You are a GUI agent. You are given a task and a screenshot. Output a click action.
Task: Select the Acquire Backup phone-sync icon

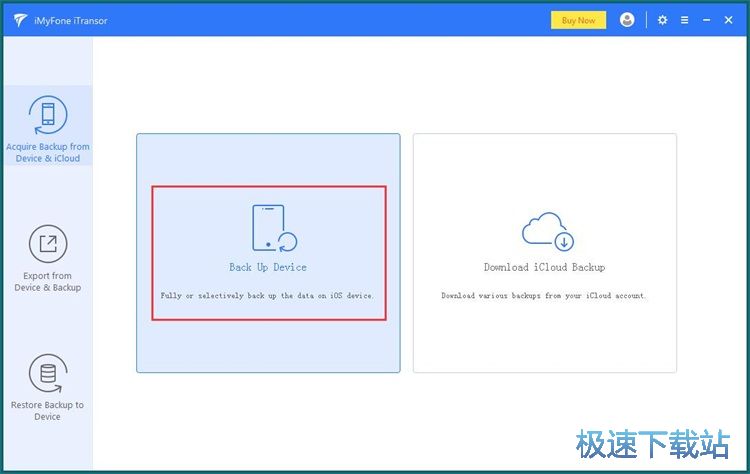click(x=48, y=115)
